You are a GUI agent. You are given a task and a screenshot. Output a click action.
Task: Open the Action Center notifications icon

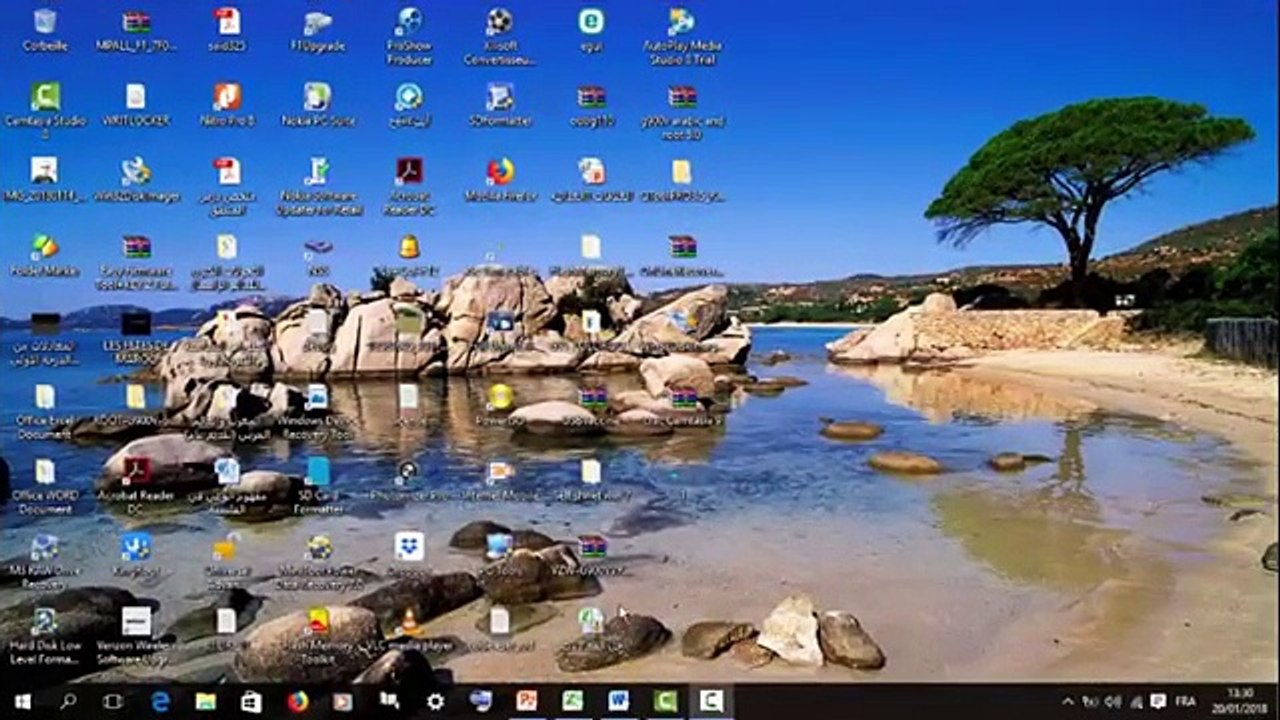coord(1158,701)
